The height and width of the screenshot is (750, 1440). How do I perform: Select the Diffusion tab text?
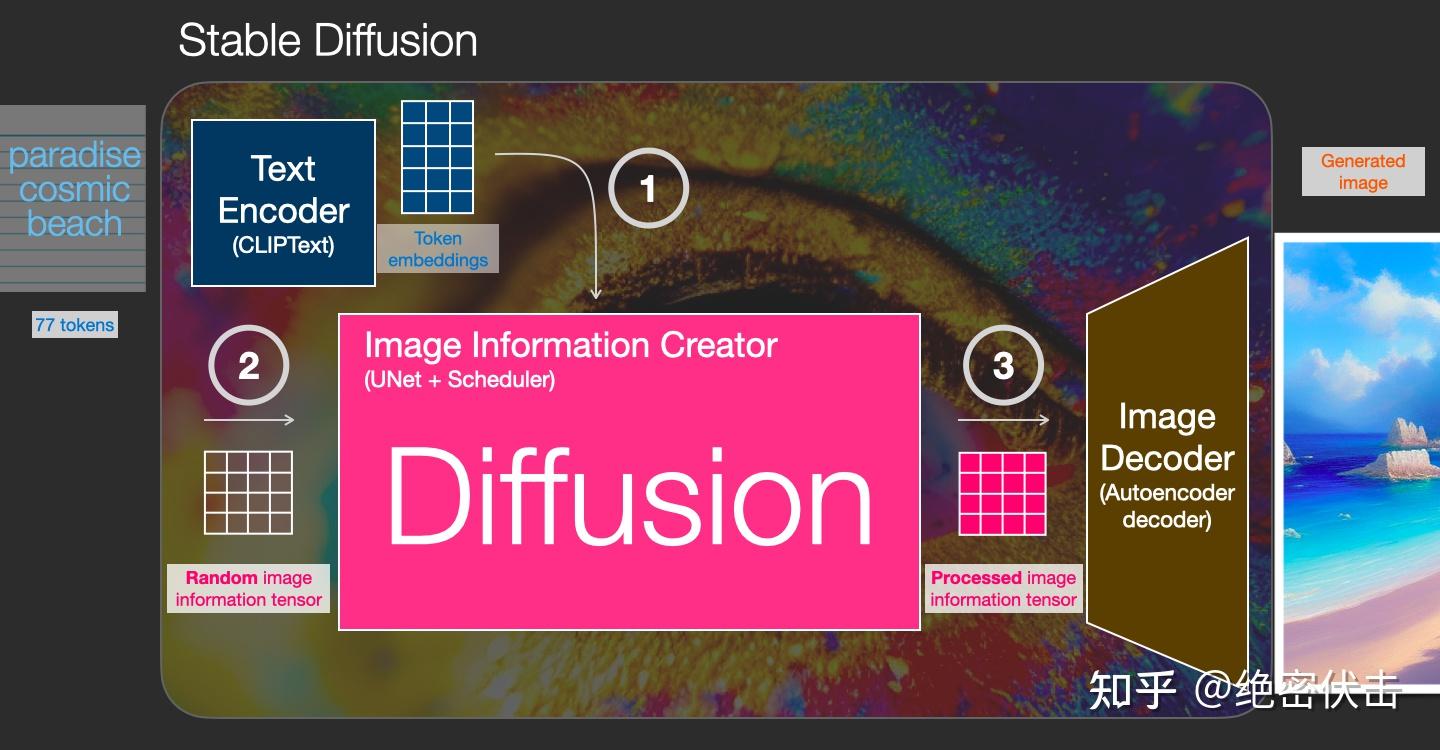(x=628, y=497)
